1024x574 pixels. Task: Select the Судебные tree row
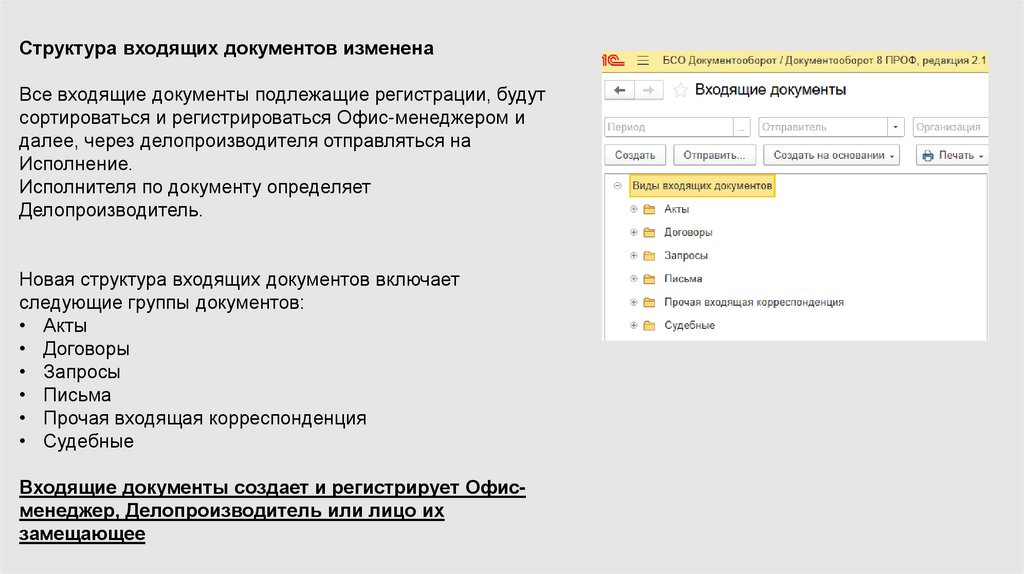tap(795, 325)
